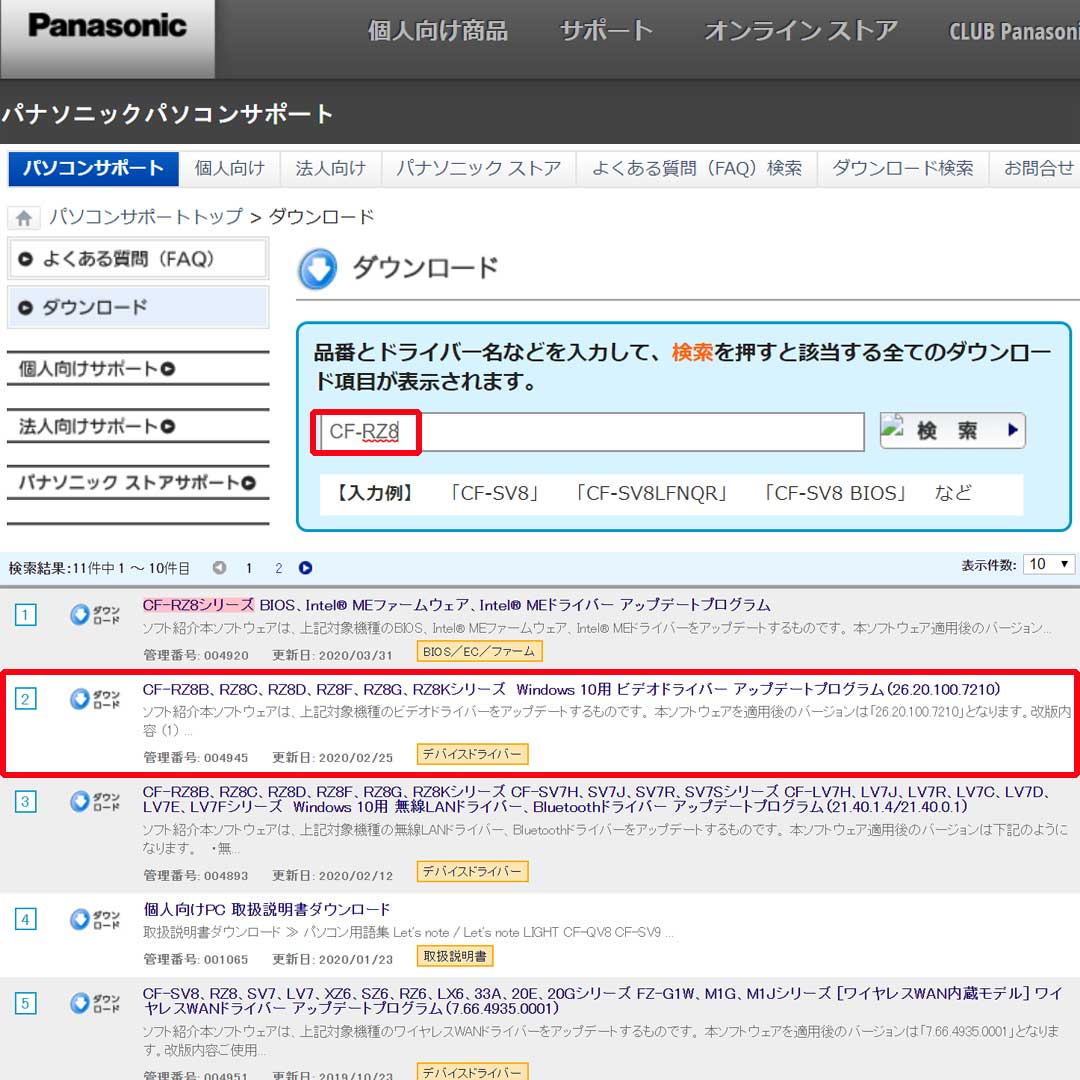Image resolution: width=1080 pixels, height=1080 pixels.
Task: Click デバイスドライバー tag on result 3
Action: pyautogui.click(x=472, y=871)
